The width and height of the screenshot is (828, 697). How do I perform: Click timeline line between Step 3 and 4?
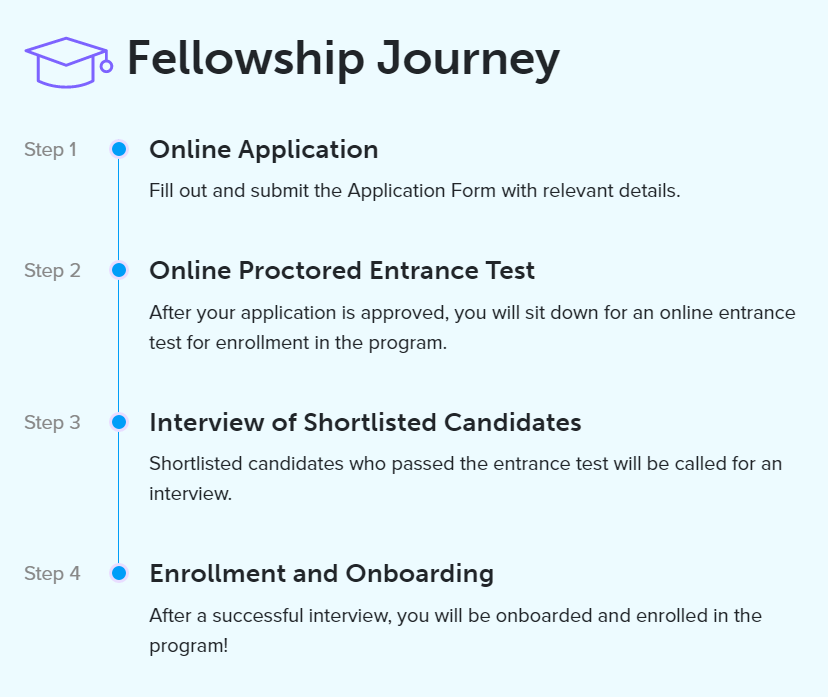119,498
